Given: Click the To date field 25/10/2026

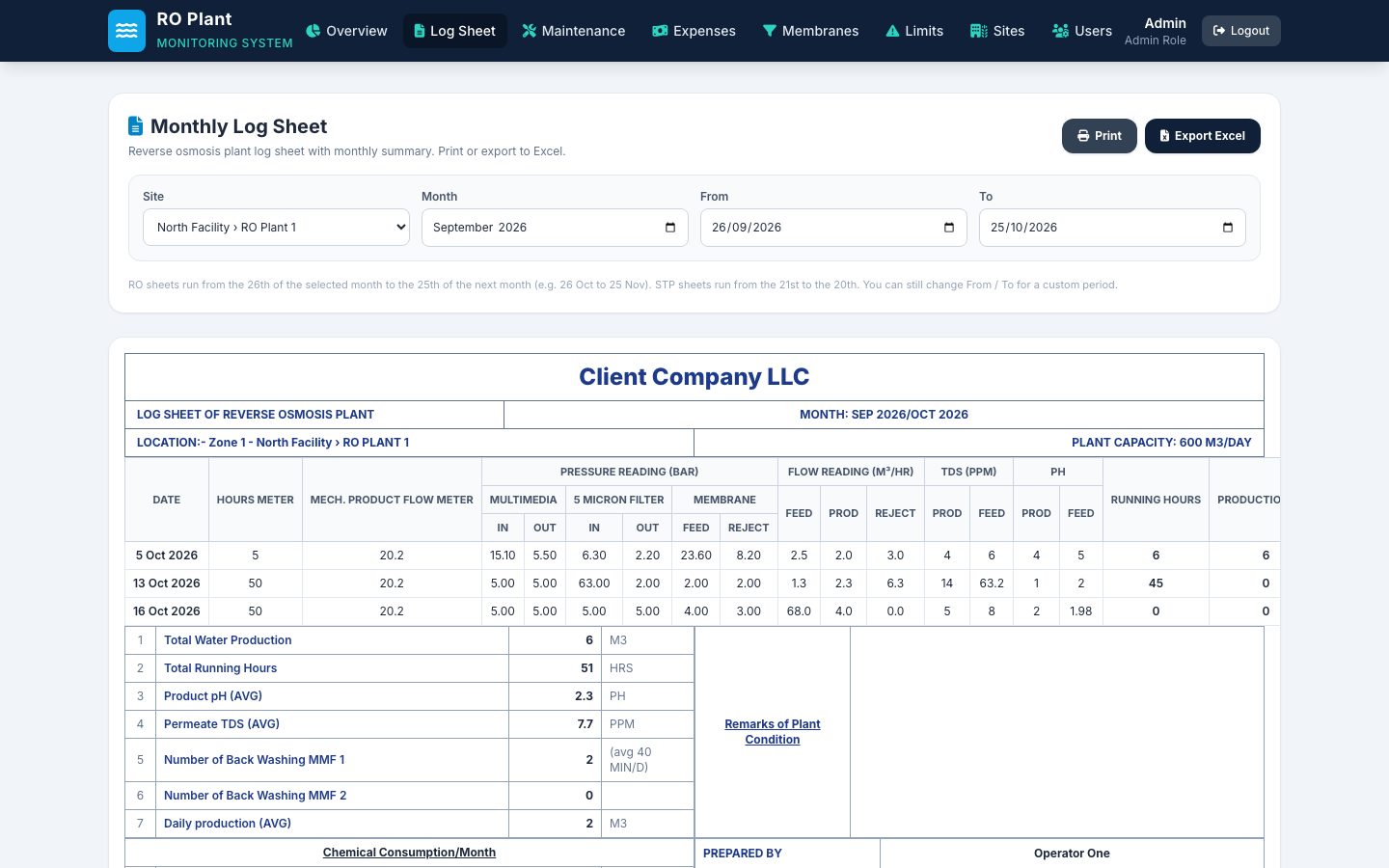Looking at the screenshot, I should [x=1112, y=228].
